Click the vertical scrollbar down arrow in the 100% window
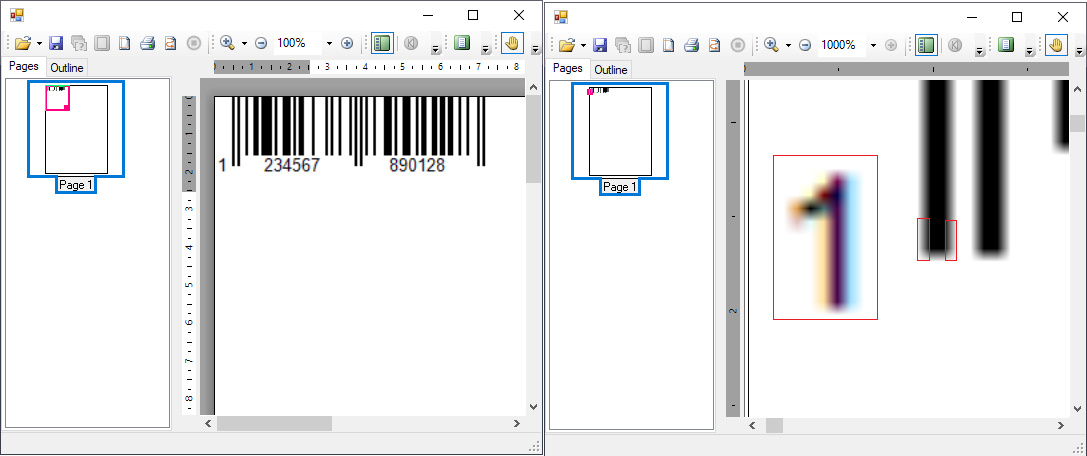Image resolution: width=1087 pixels, height=456 pixels. 533,407
